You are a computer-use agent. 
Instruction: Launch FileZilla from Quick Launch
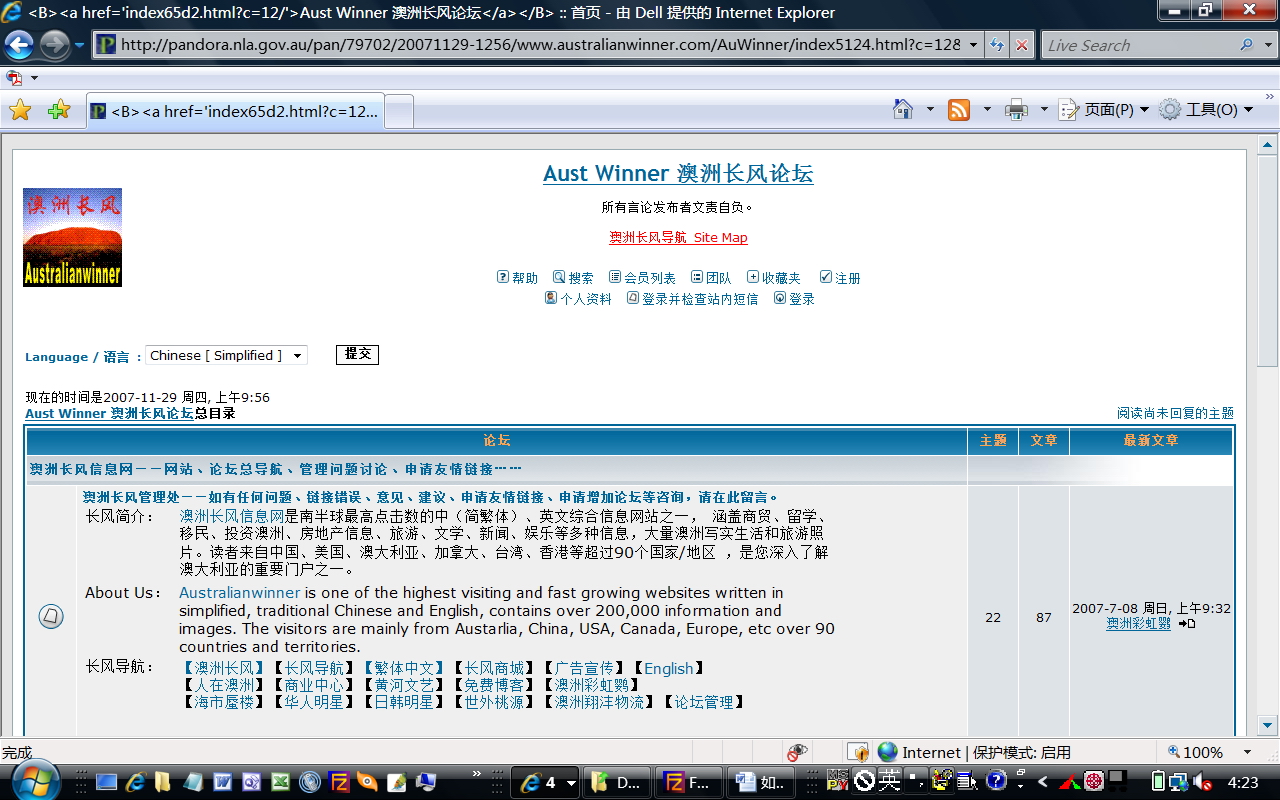339,782
